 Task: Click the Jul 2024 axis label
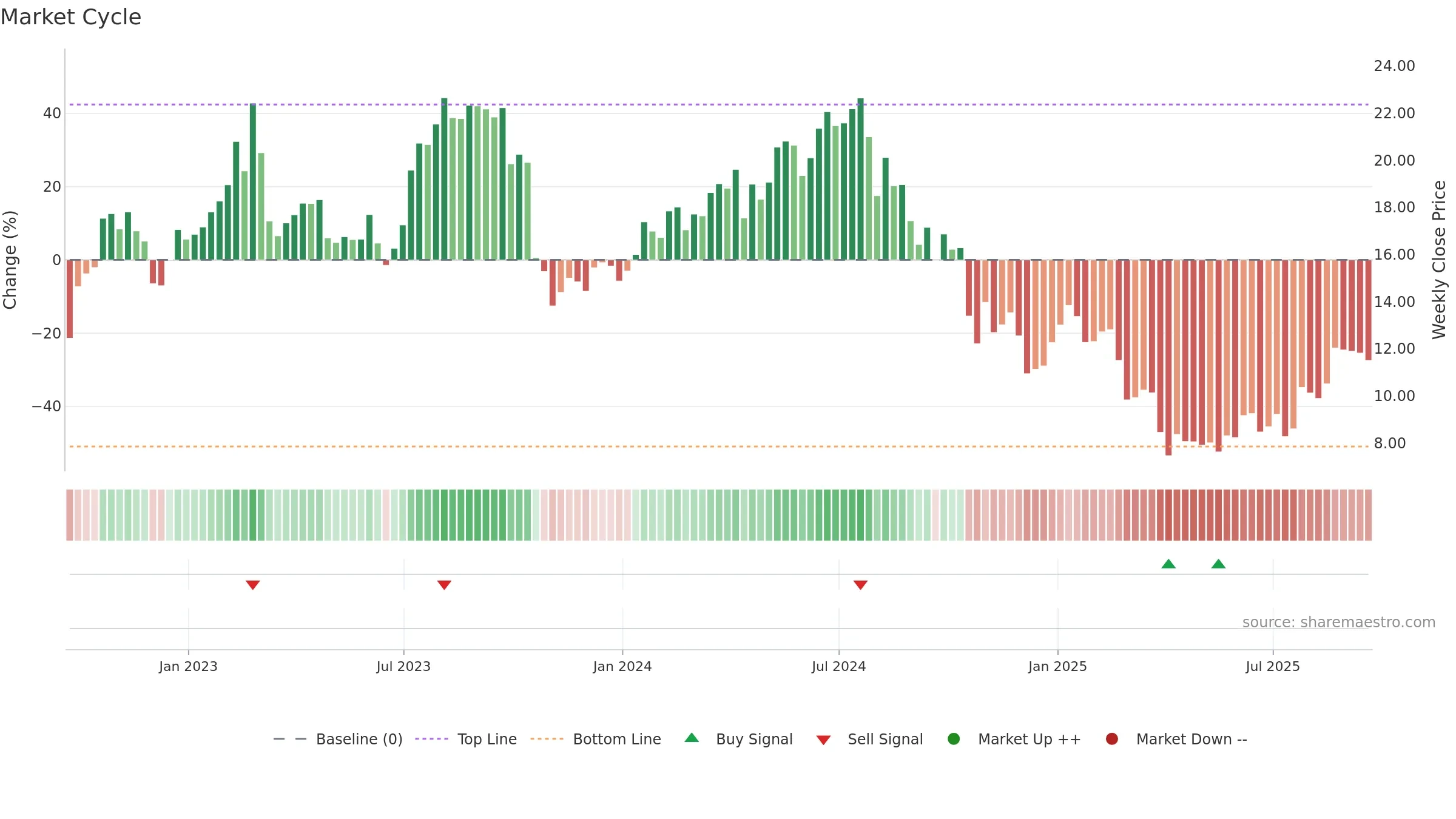(839, 666)
